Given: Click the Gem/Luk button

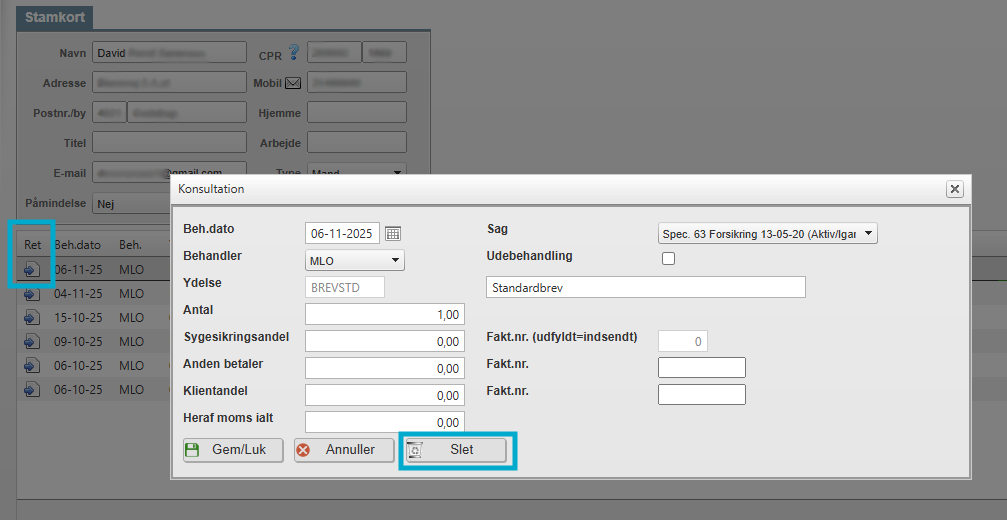Looking at the screenshot, I should pyautogui.click(x=233, y=450).
